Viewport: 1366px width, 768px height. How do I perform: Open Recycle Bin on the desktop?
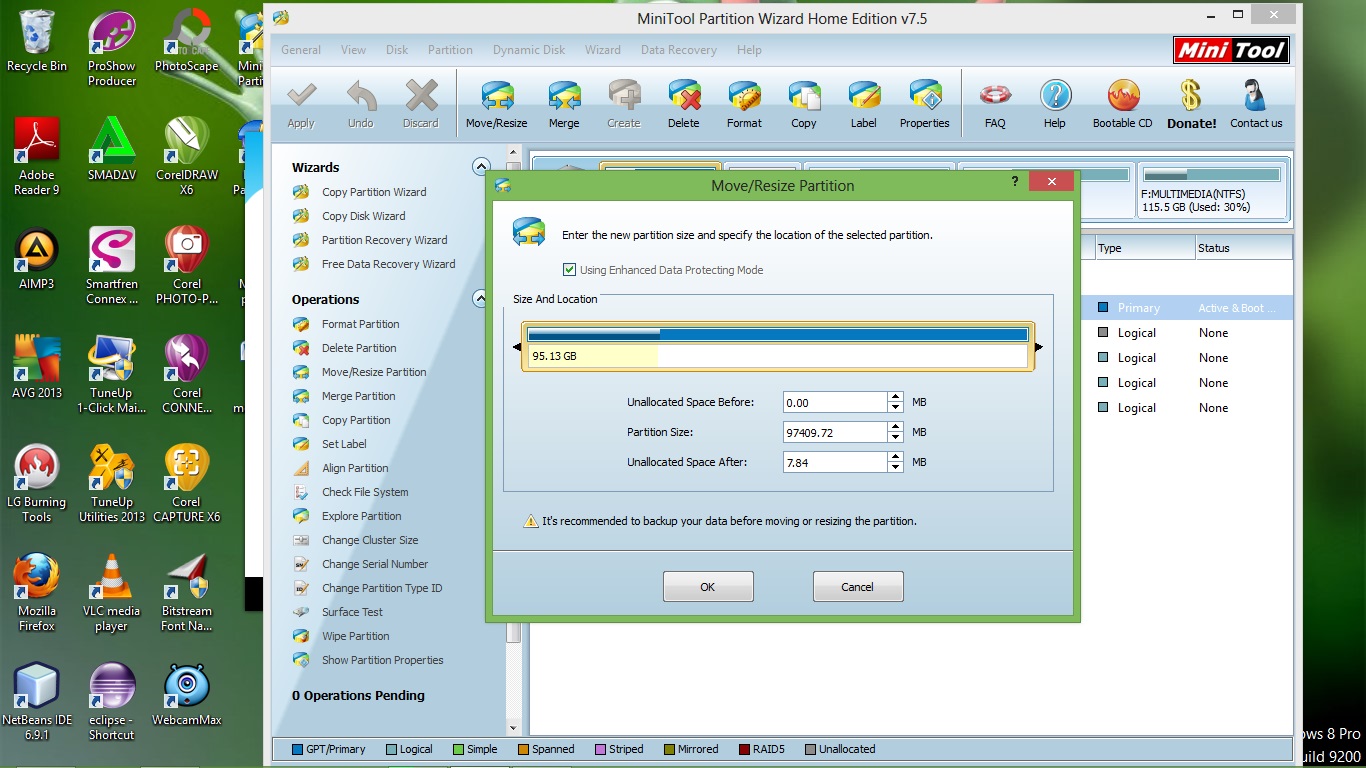coord(37,41)
